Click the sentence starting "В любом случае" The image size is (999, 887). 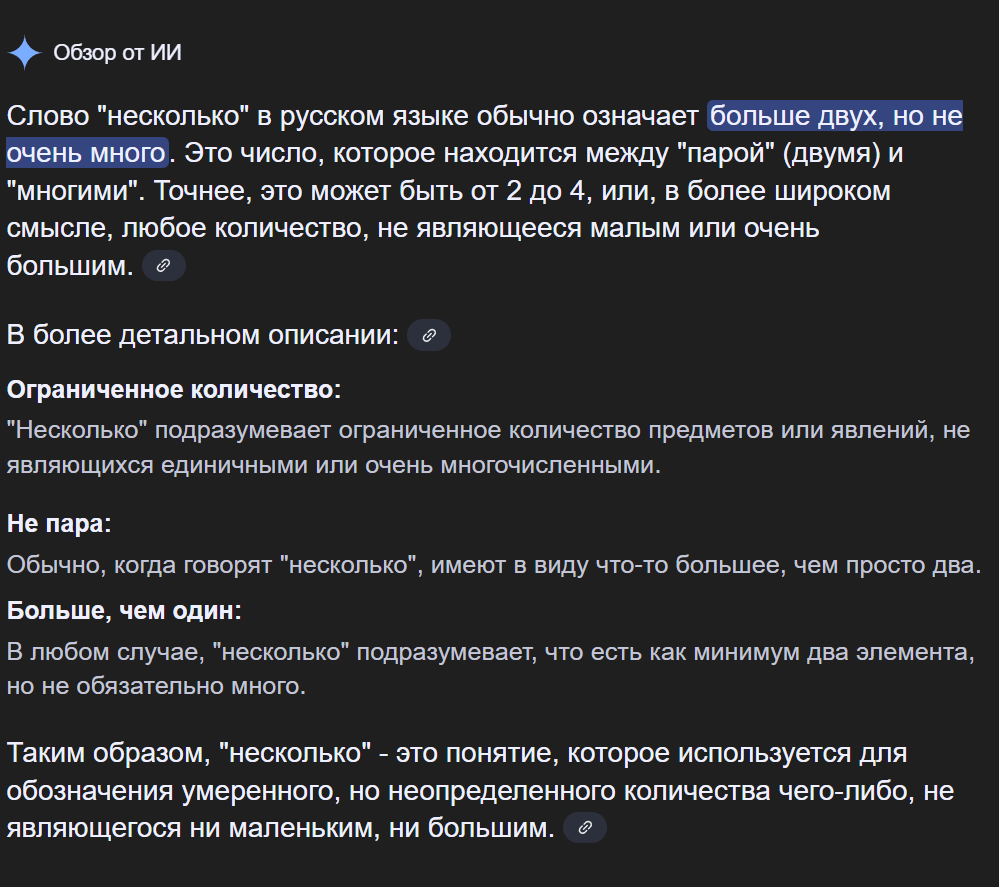tap(490, 653)
